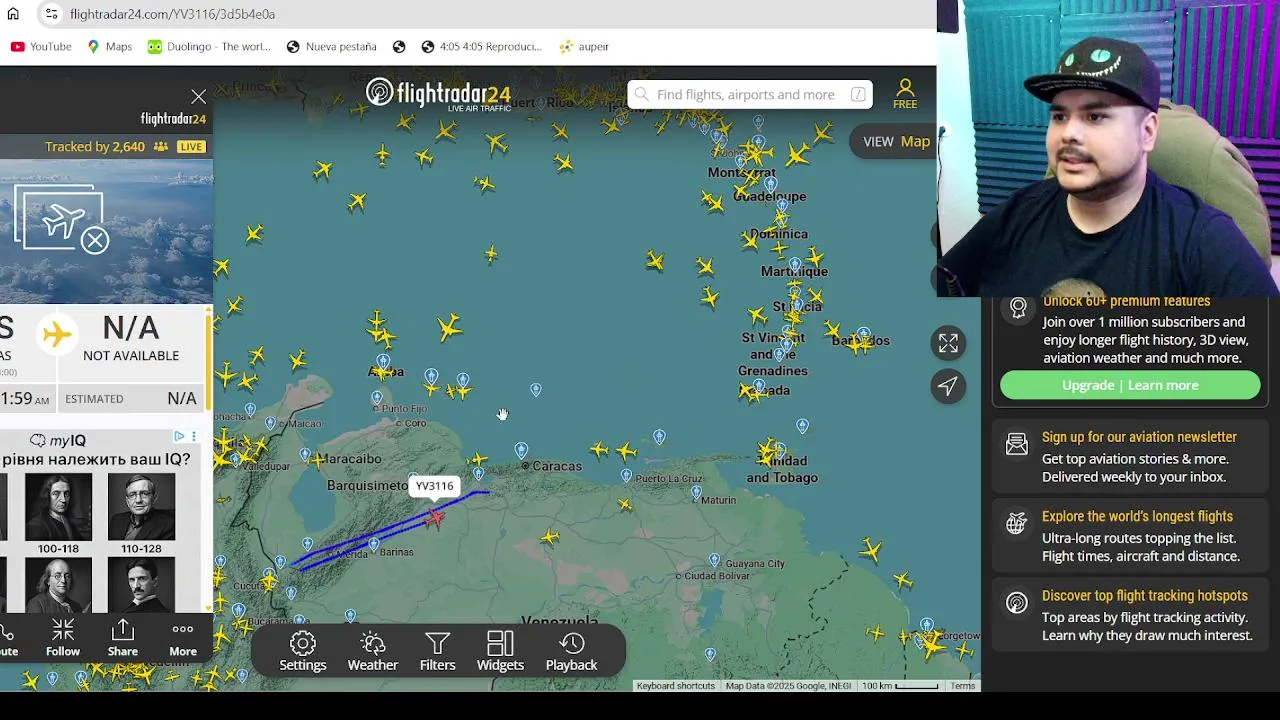Select the red YV3116 aircraft on map

point(434,517)
